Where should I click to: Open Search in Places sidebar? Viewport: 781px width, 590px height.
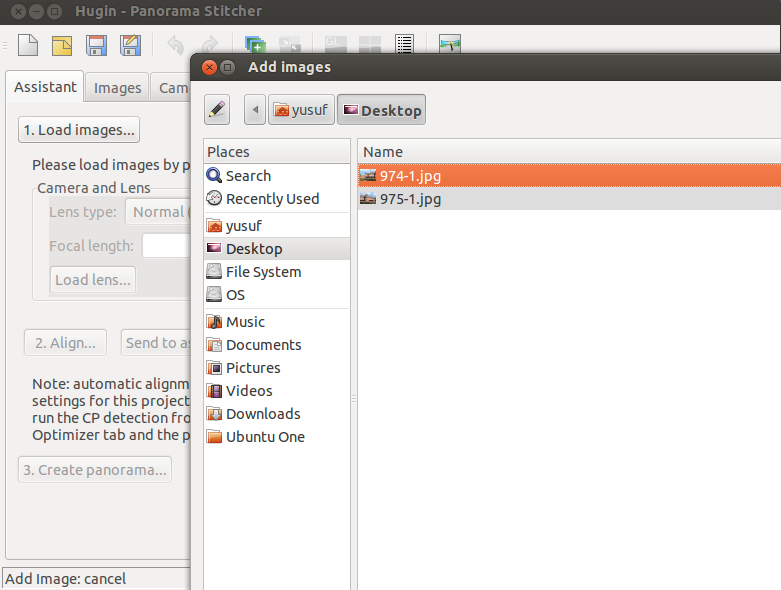[x=277, y=176]
